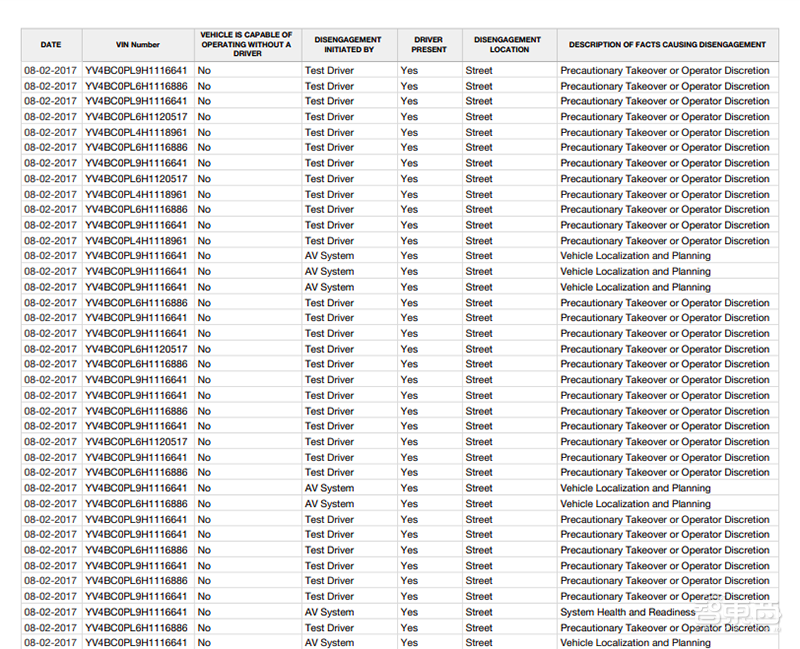Select the System Health and Readiness cell

[x=627, y=612]
